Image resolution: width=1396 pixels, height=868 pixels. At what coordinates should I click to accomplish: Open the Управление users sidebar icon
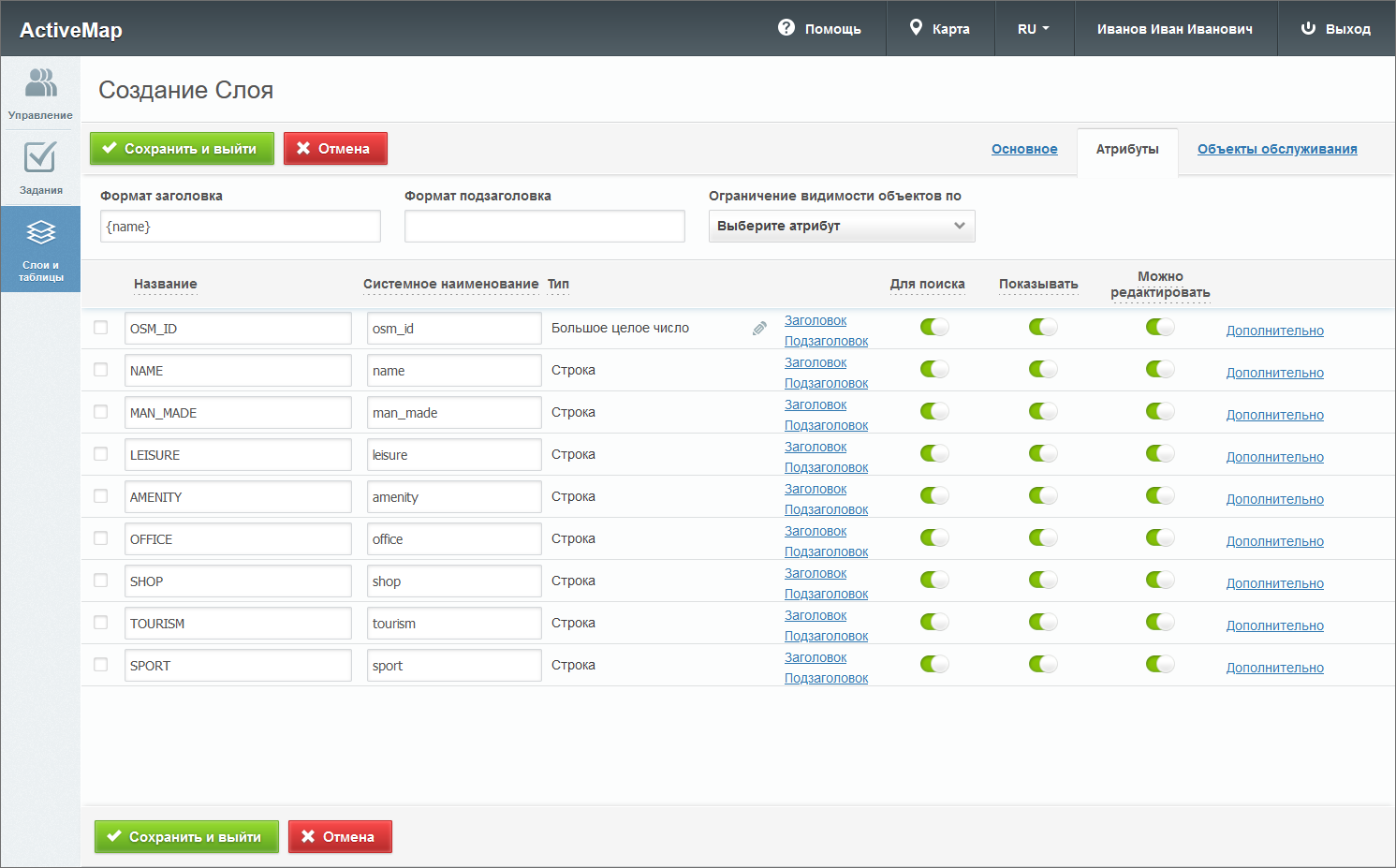click(40, 83)
